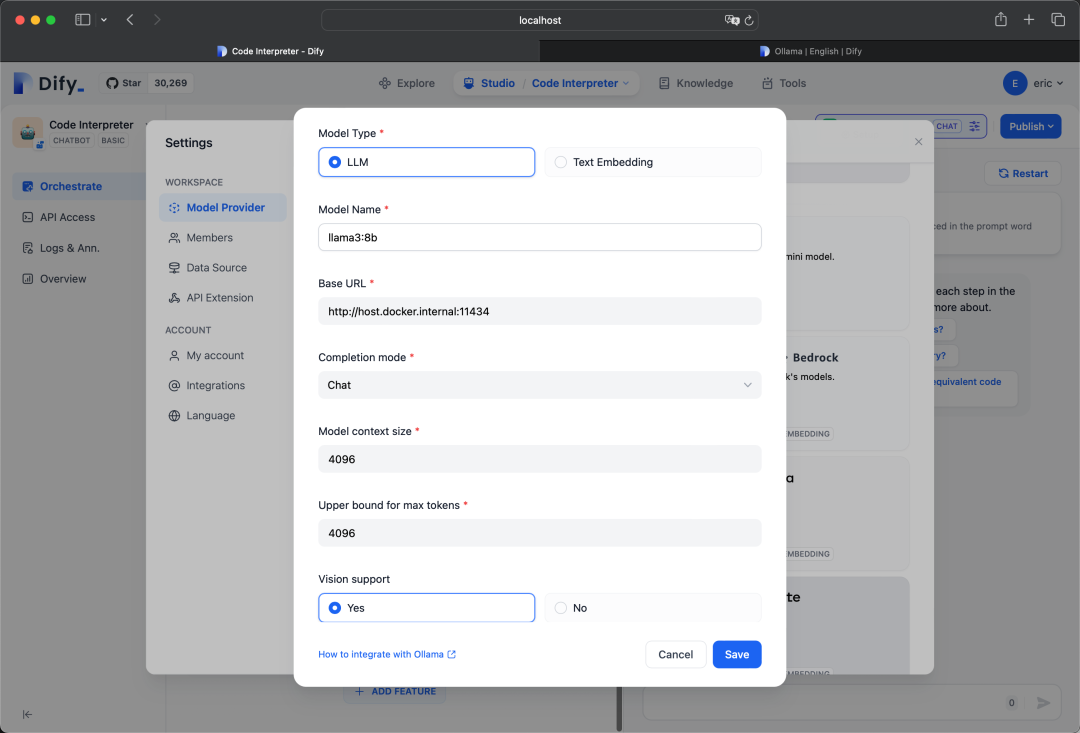Click the Logs & Ann. document icon
This screenshot has width=1080, height=733.
[x=28, y=248]
